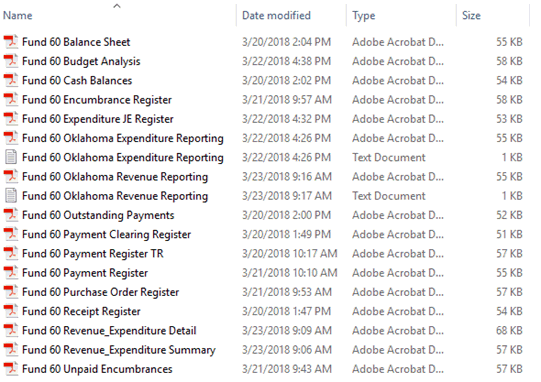Click the 52 KB size value
This screenshot has width=541, height=382.
509,215
